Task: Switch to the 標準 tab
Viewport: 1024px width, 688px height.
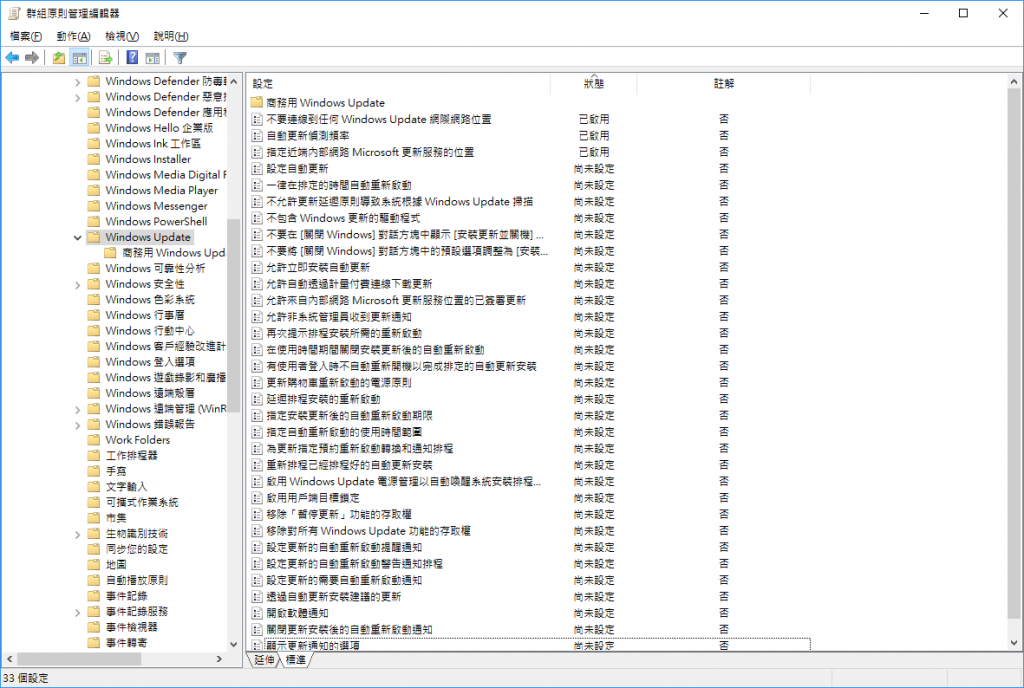Action: coord(295,660)
